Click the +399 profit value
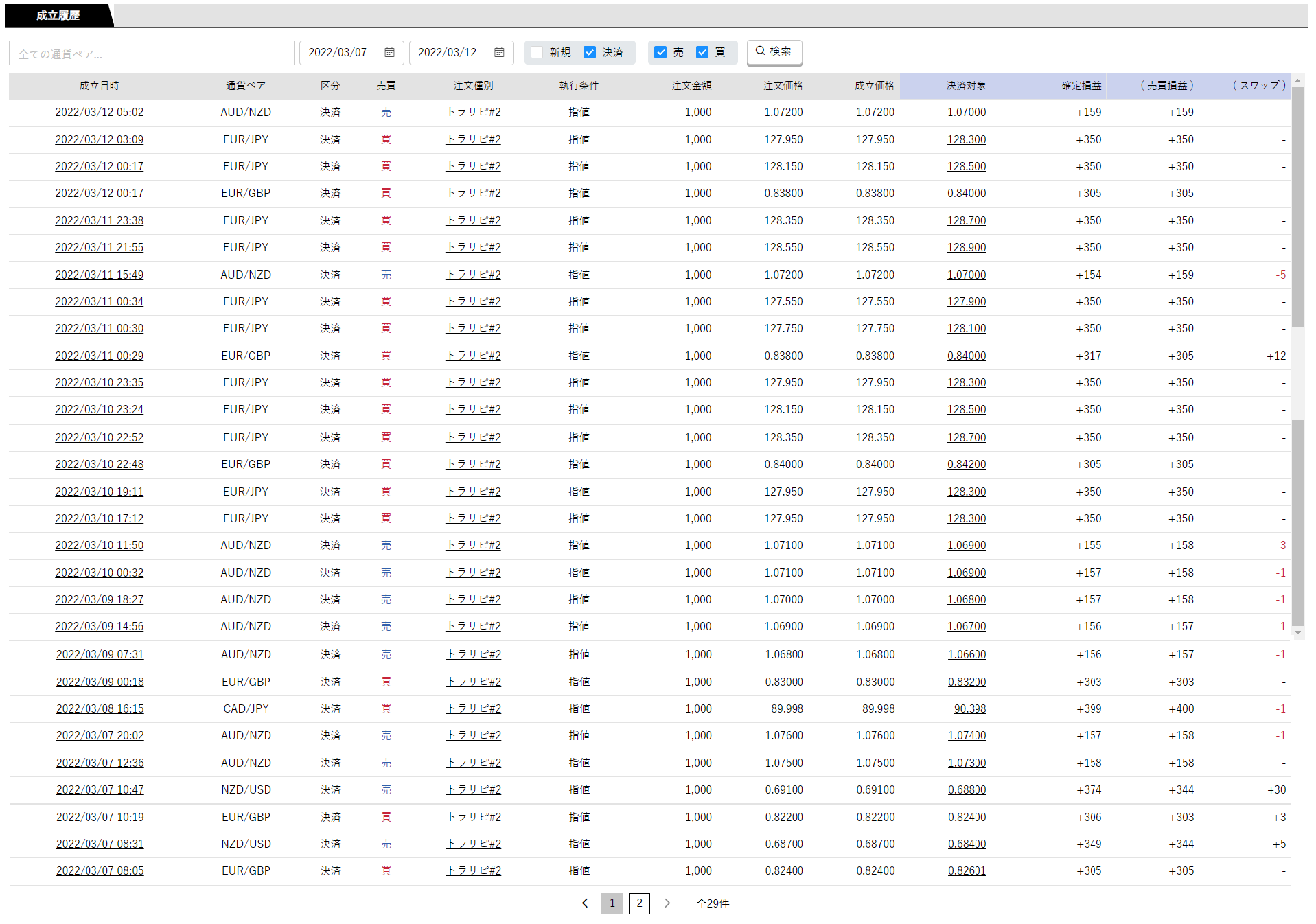The image size is (1316, 924). tap(1089, 709)
